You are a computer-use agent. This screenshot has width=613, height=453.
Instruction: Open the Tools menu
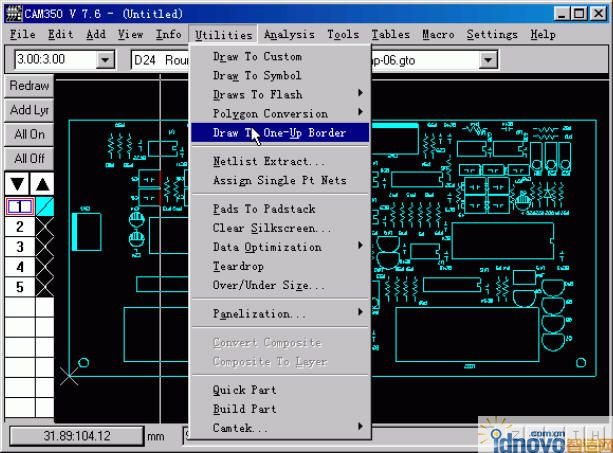(x=343, y=34)
